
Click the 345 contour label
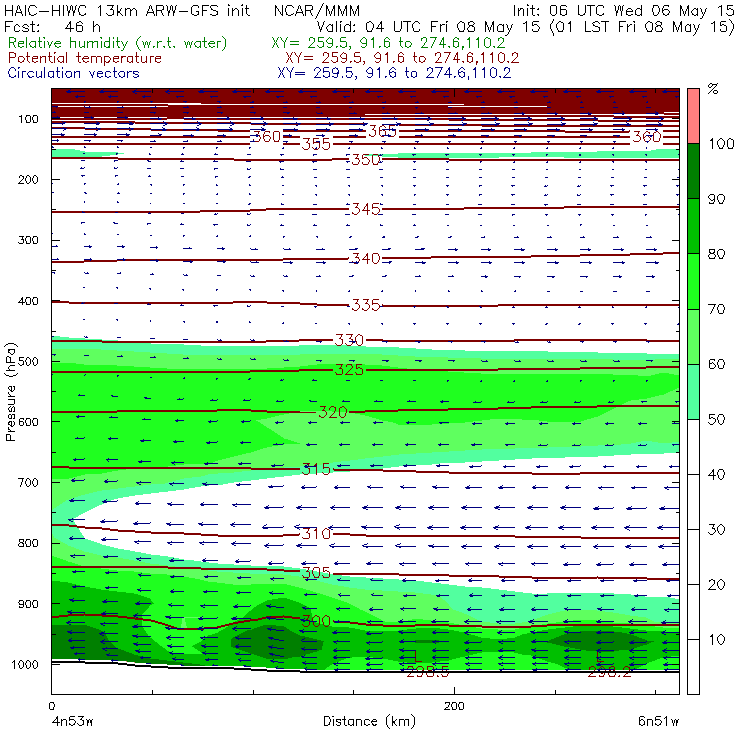pos(366,209)
